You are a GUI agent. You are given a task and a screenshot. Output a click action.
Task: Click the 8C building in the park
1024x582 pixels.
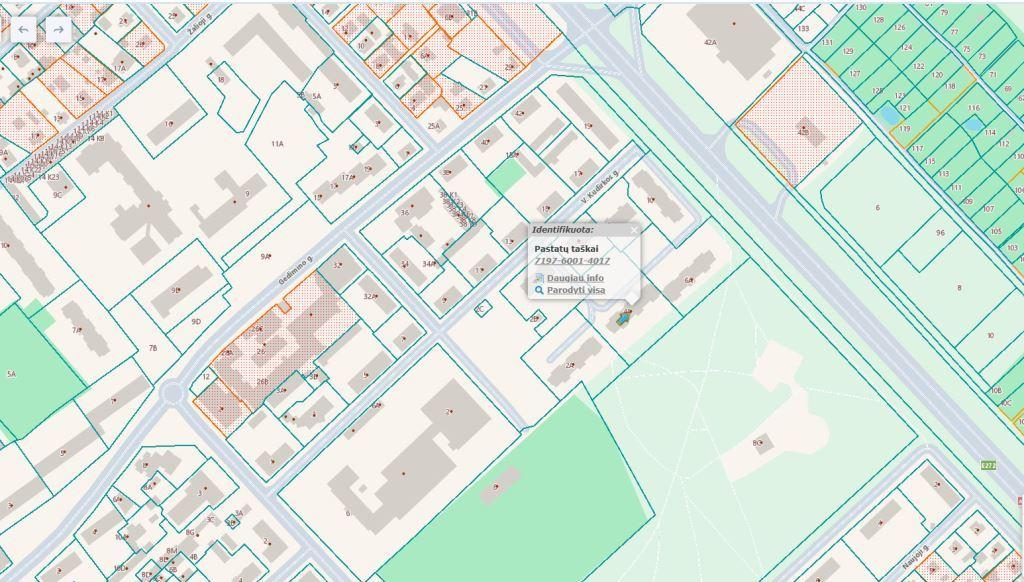tap(761, 444)
